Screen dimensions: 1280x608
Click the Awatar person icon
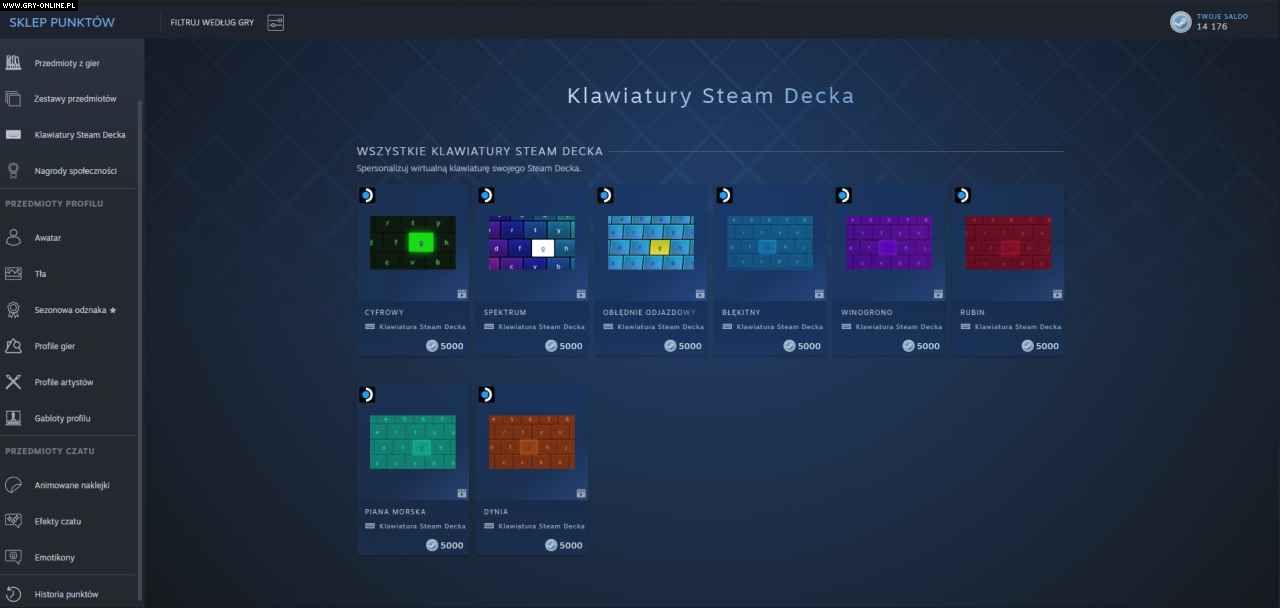(13, 238)
